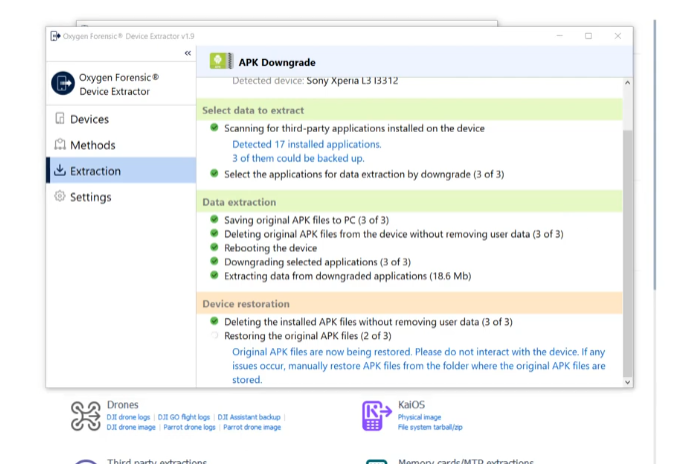Screen dimensions: 695x464
Task: Minimize the Device Extractor window
Action: [x=560, y=36]
